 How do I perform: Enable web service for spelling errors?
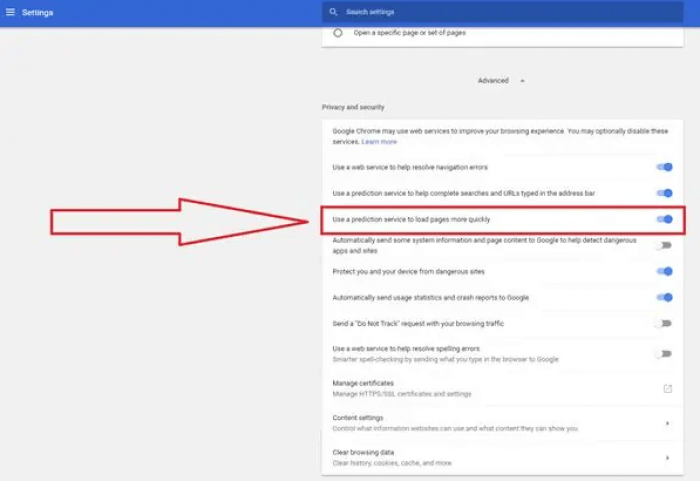click(663, 354)
